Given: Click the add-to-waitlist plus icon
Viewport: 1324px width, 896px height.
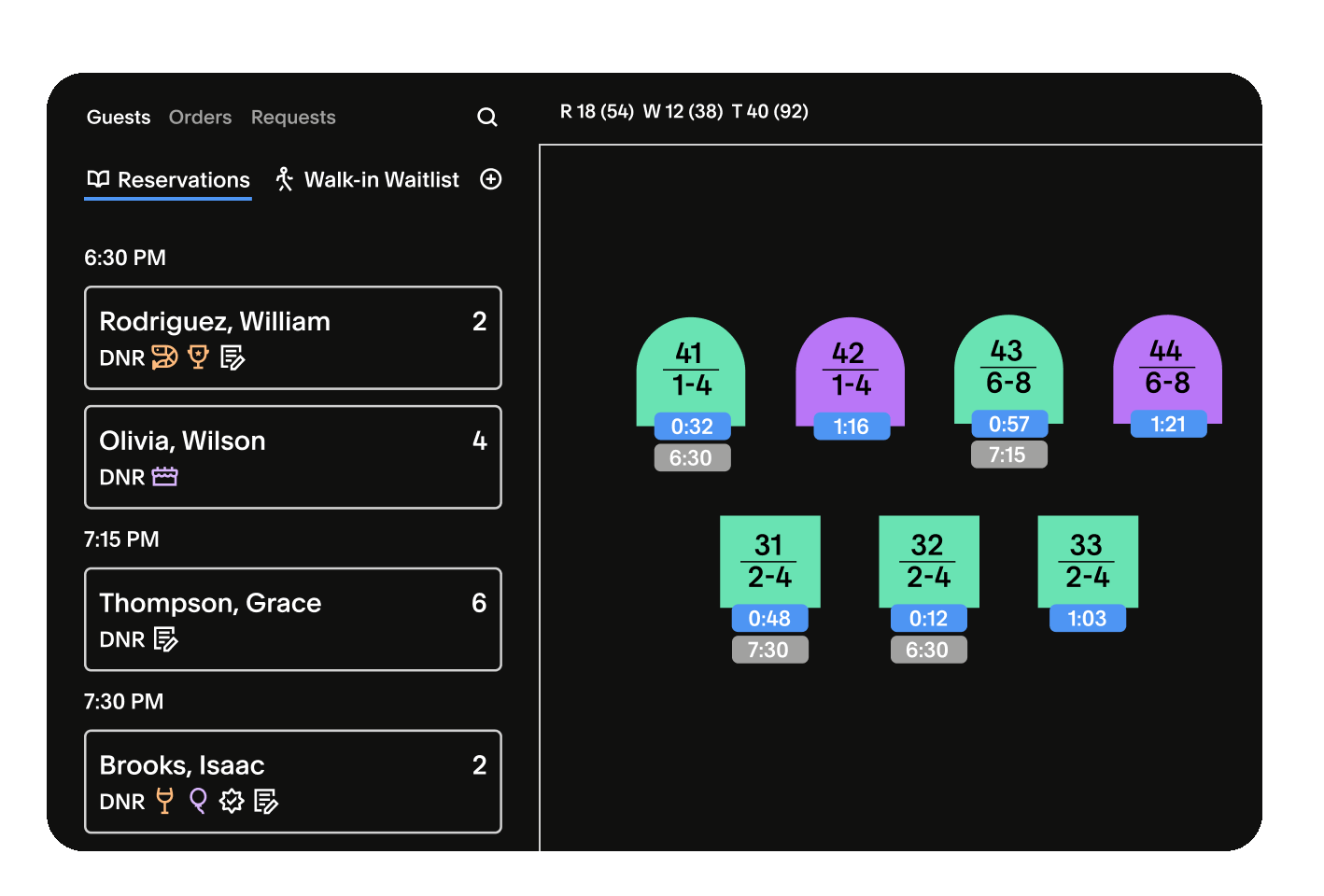Looking at the screenshot, I should point(490,179).
